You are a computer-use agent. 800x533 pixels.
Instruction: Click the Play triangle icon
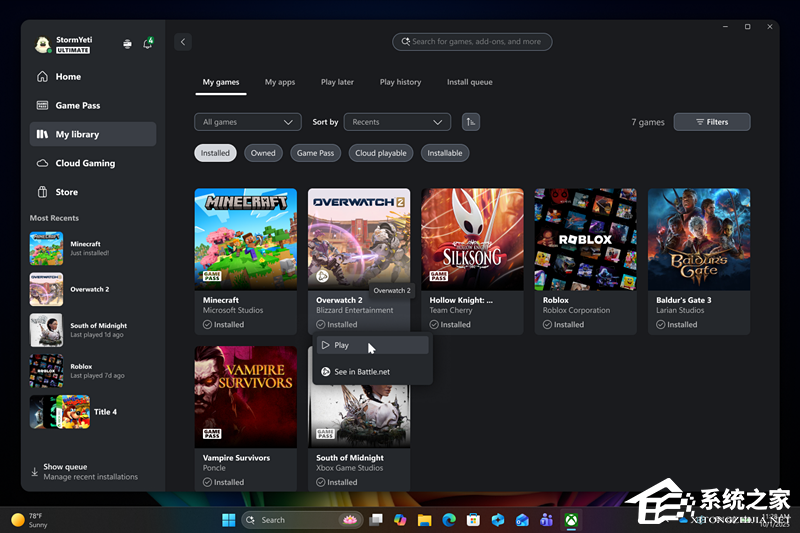tap(326, 345)
